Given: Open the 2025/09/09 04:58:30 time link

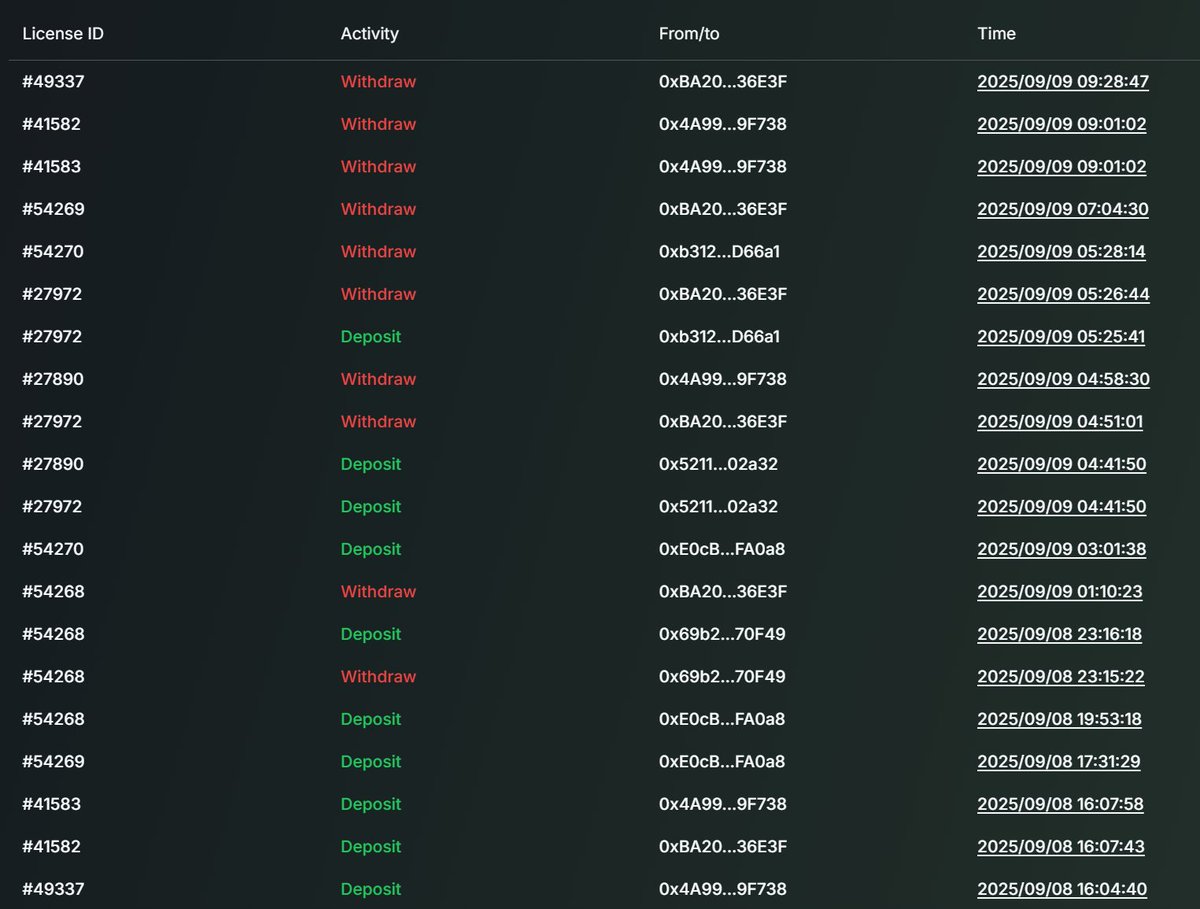Looking at the screenshot, I should point(1063,379).
